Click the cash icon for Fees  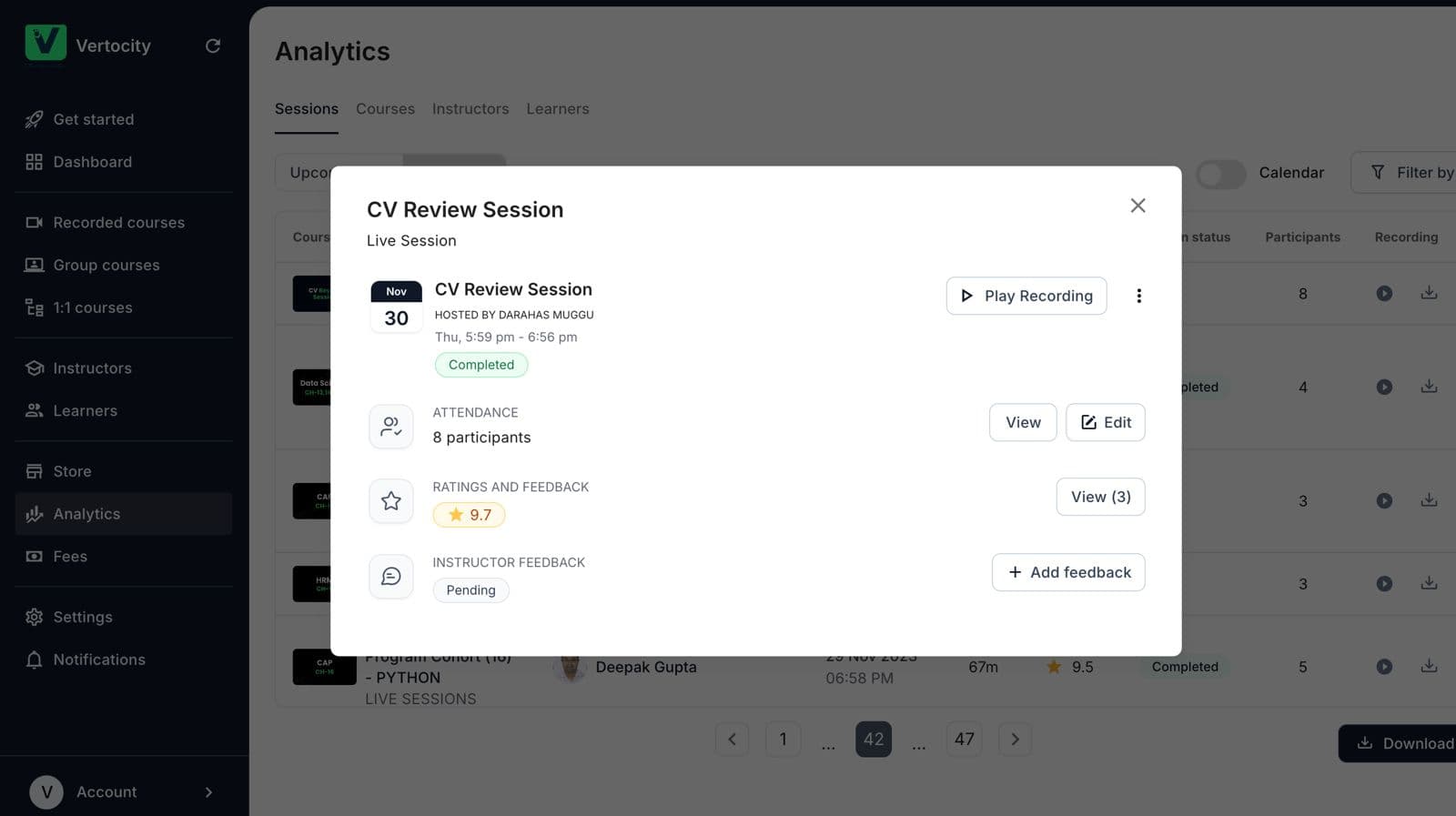coord(35,556)
